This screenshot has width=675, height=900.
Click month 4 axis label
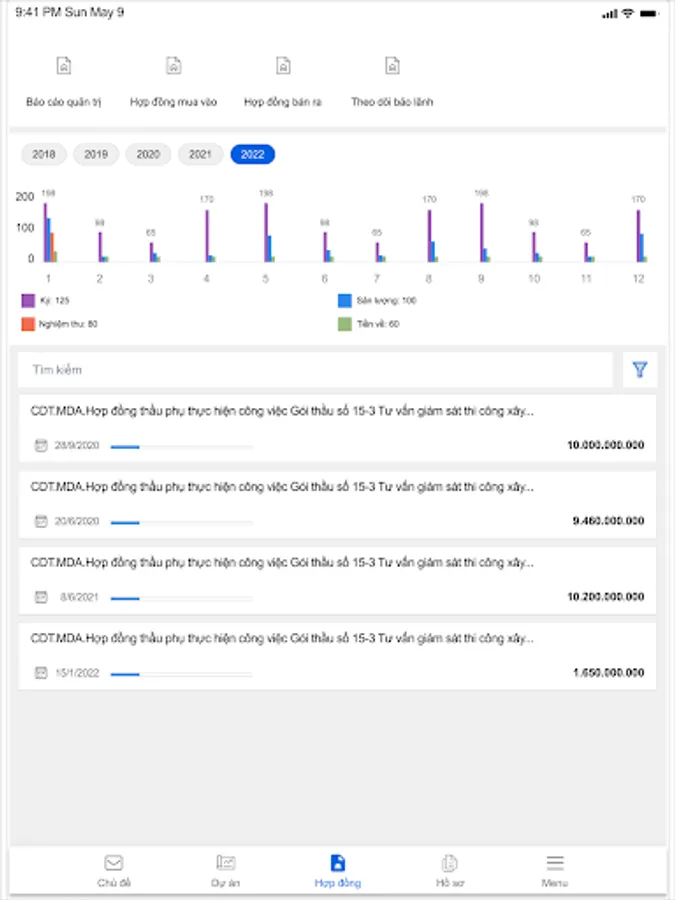point(207,278)
